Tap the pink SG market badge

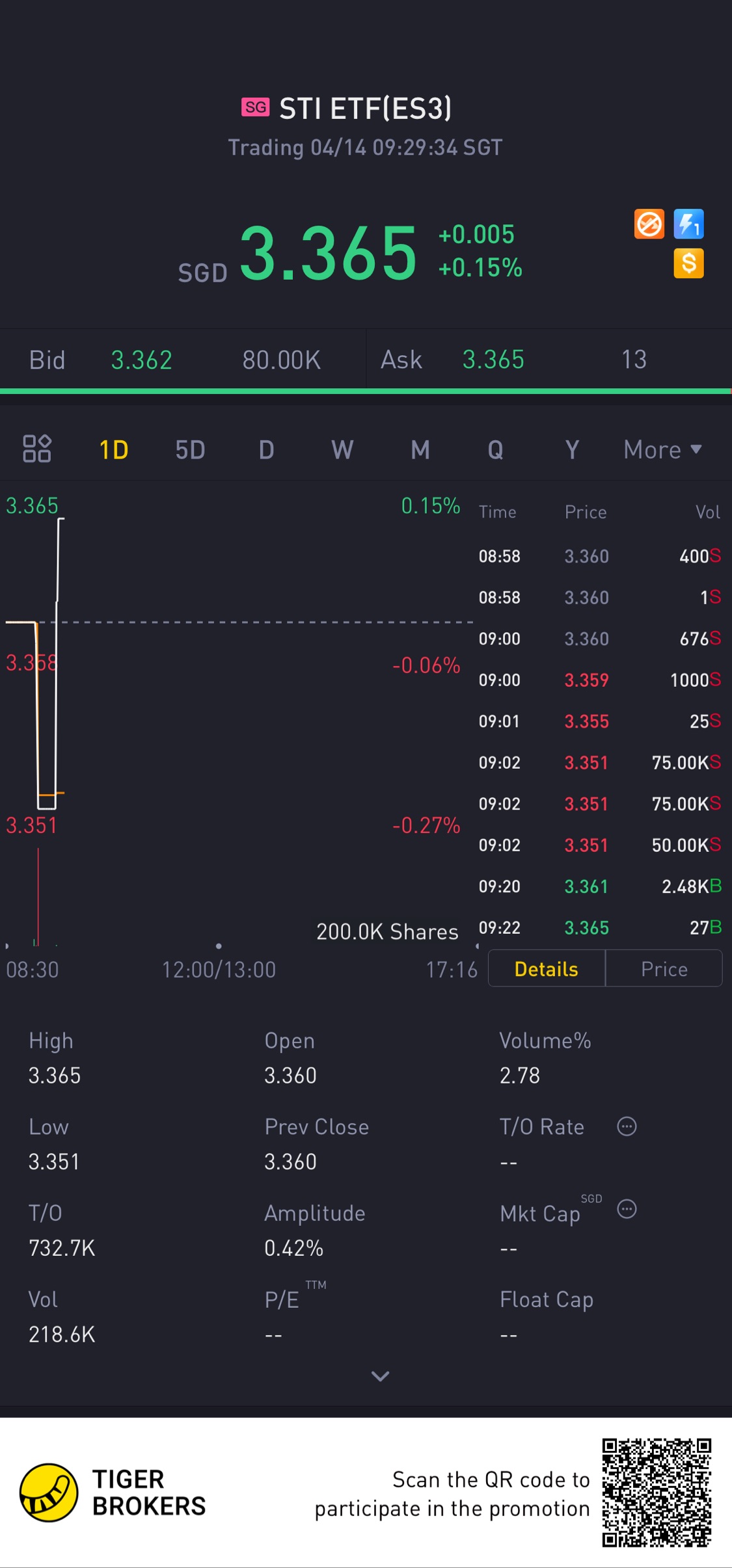coord(255,107)
